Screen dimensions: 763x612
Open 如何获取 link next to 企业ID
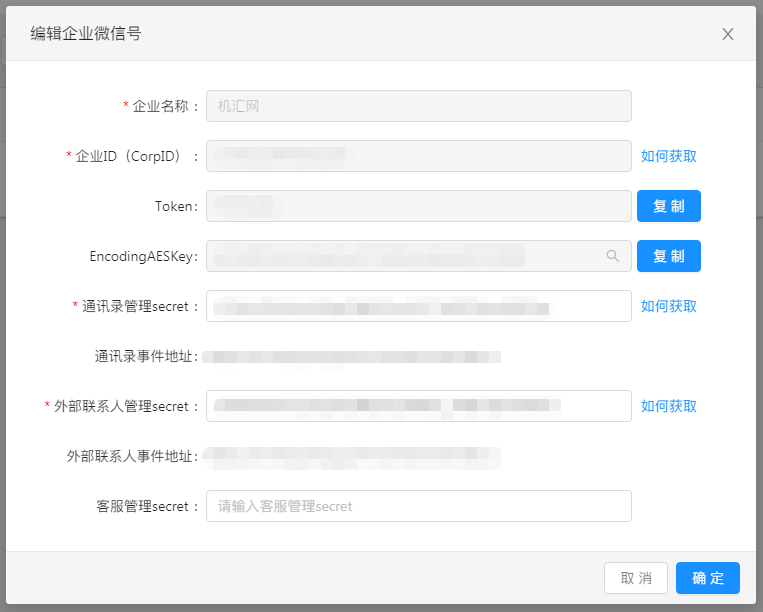(x=669, y=156)
